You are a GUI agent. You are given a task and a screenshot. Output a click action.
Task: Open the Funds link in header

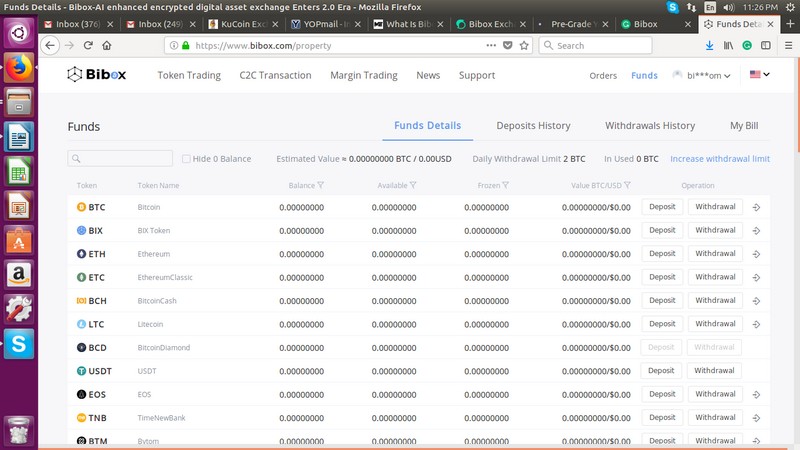[644, 76]
